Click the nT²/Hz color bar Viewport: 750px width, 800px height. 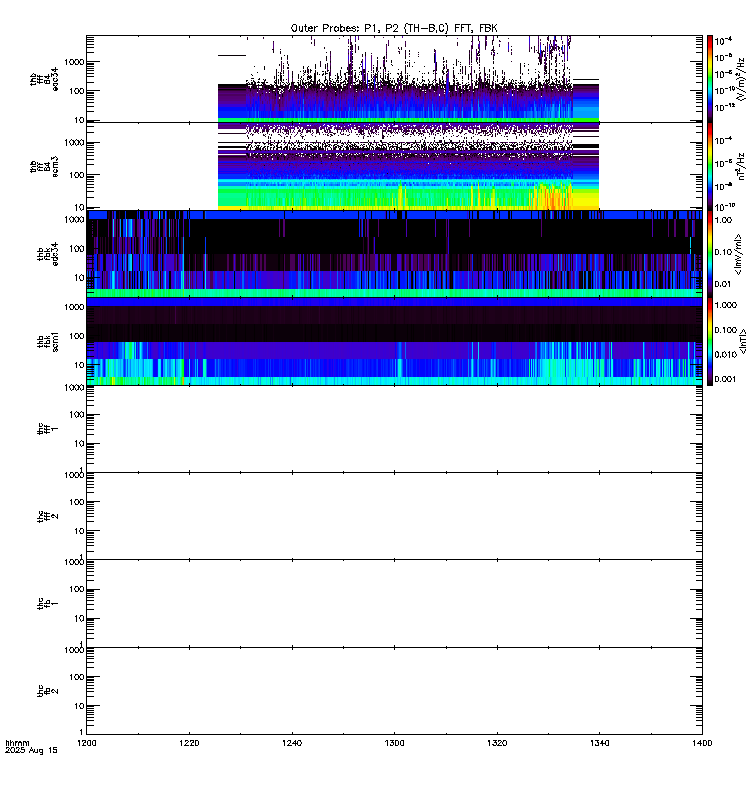710,166
